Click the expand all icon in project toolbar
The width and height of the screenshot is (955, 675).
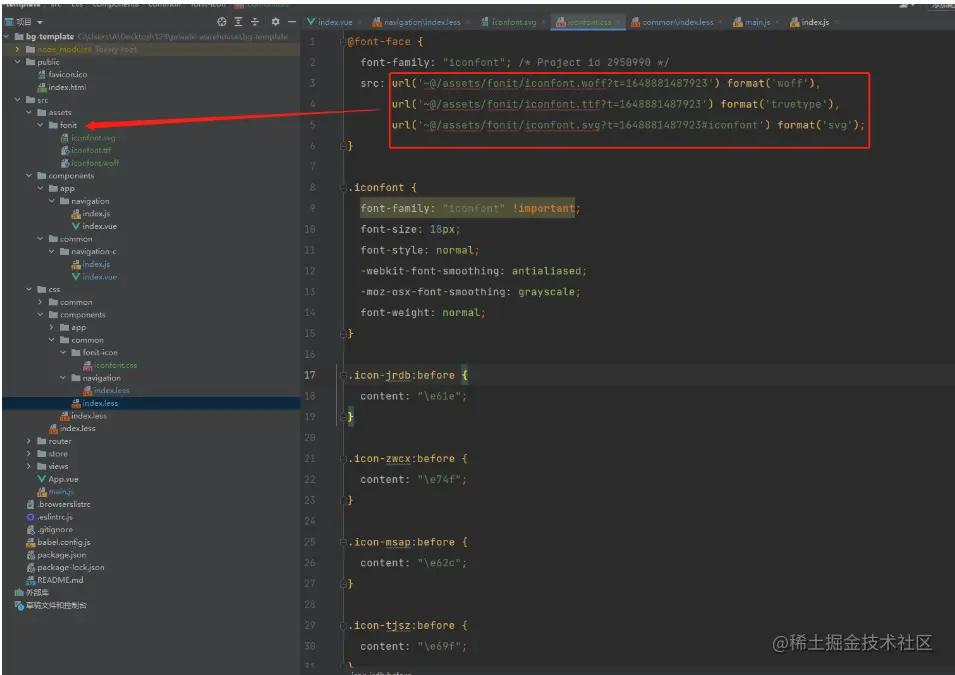pyautogui.click(x=238, y=22)
